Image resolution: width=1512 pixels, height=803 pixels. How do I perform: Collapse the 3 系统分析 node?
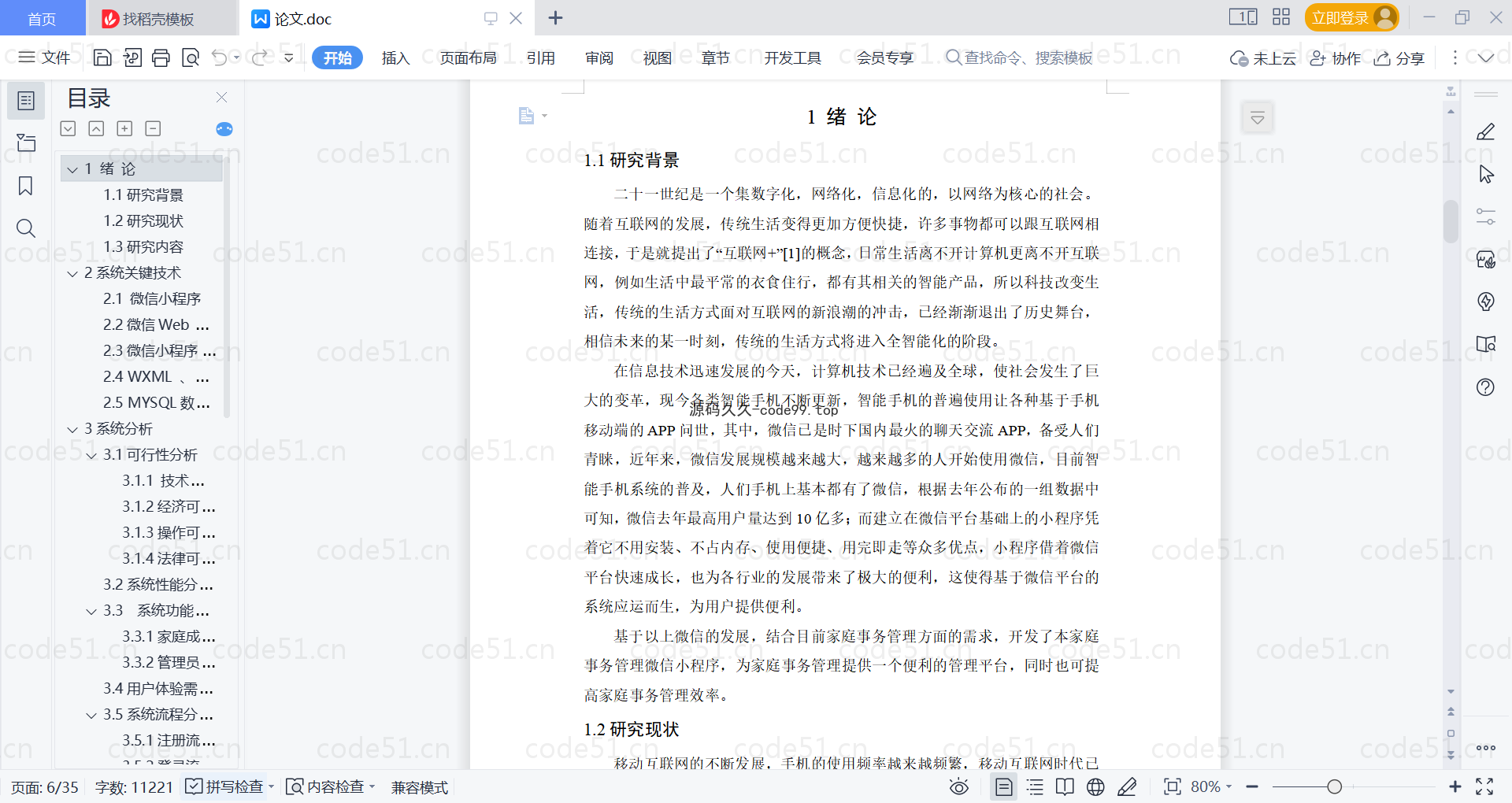[x=72, y=429]
